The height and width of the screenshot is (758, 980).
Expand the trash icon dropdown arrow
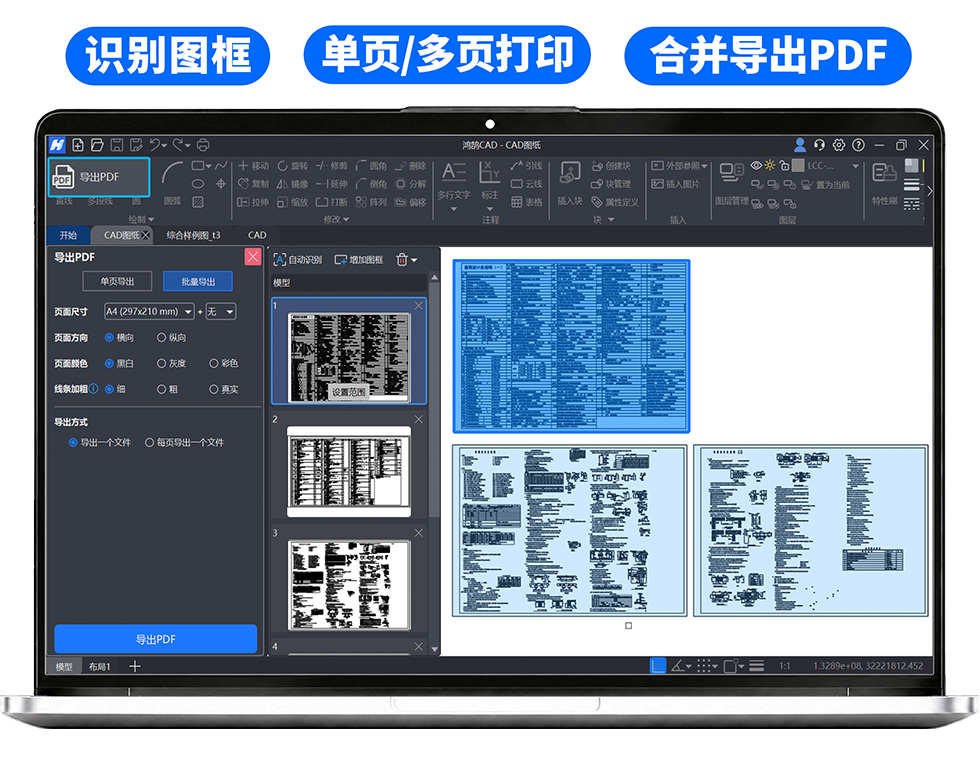414,260
